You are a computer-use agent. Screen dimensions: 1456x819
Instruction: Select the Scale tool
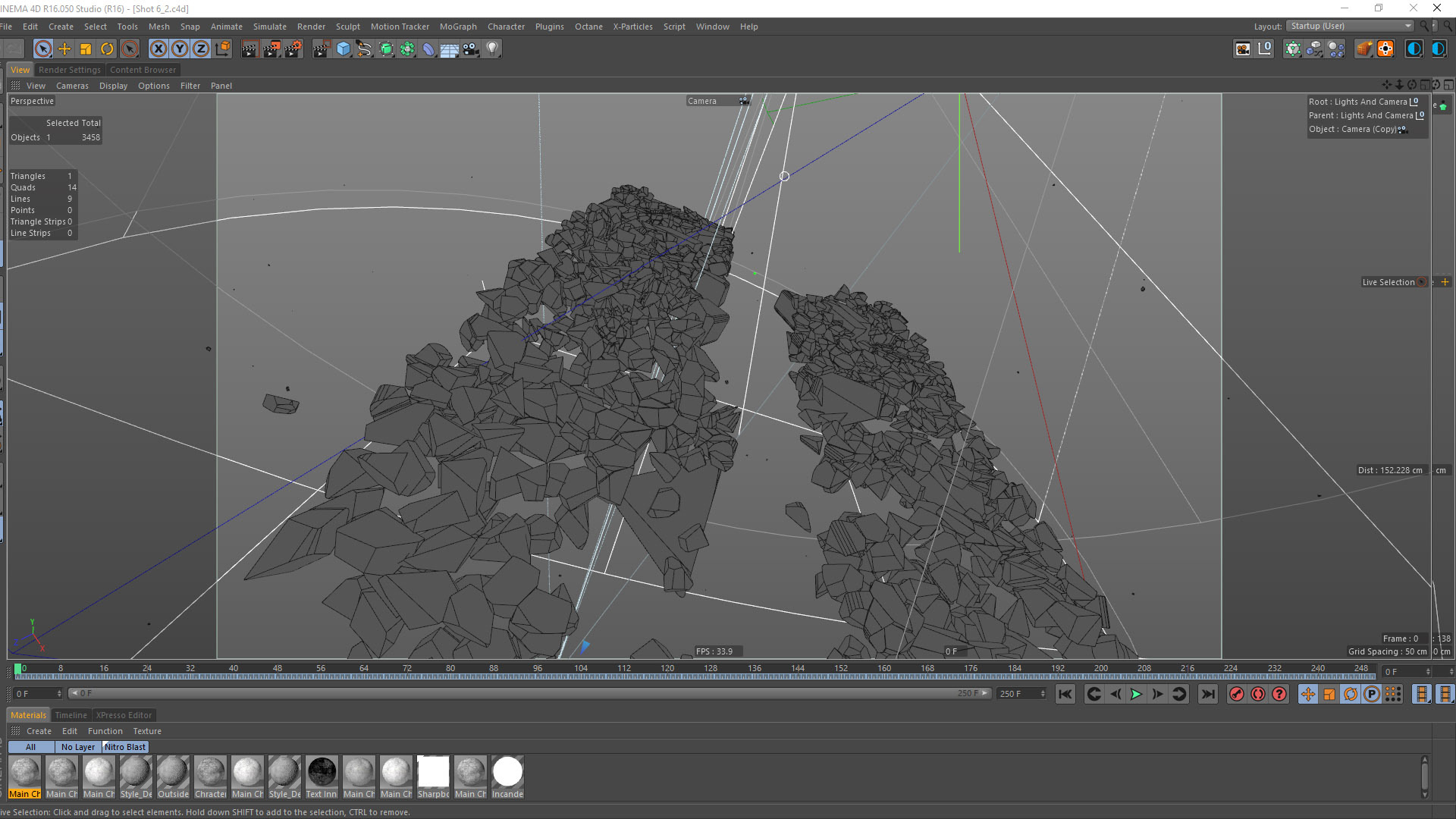86,49
